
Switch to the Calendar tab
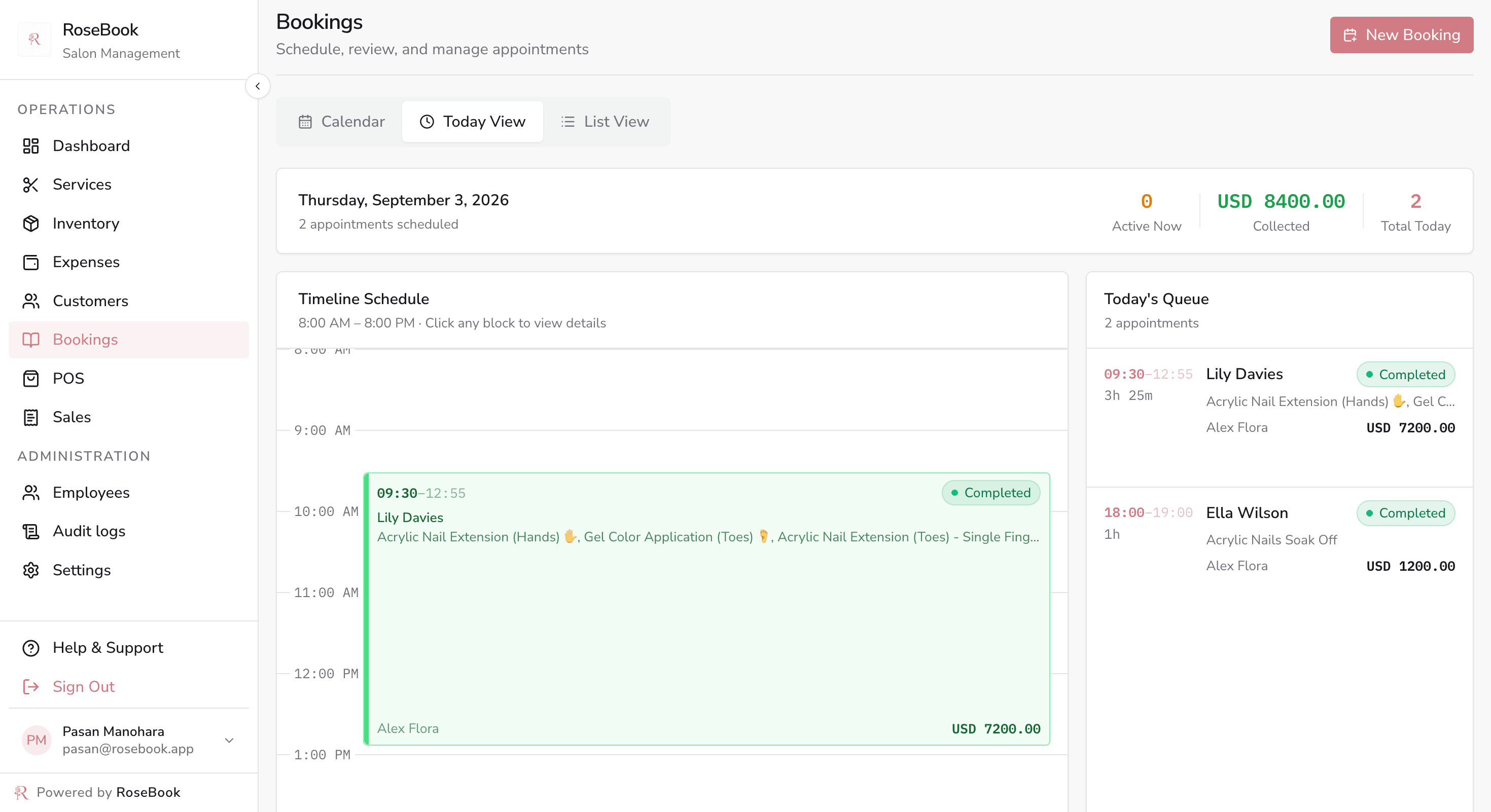tap(341, 122)
